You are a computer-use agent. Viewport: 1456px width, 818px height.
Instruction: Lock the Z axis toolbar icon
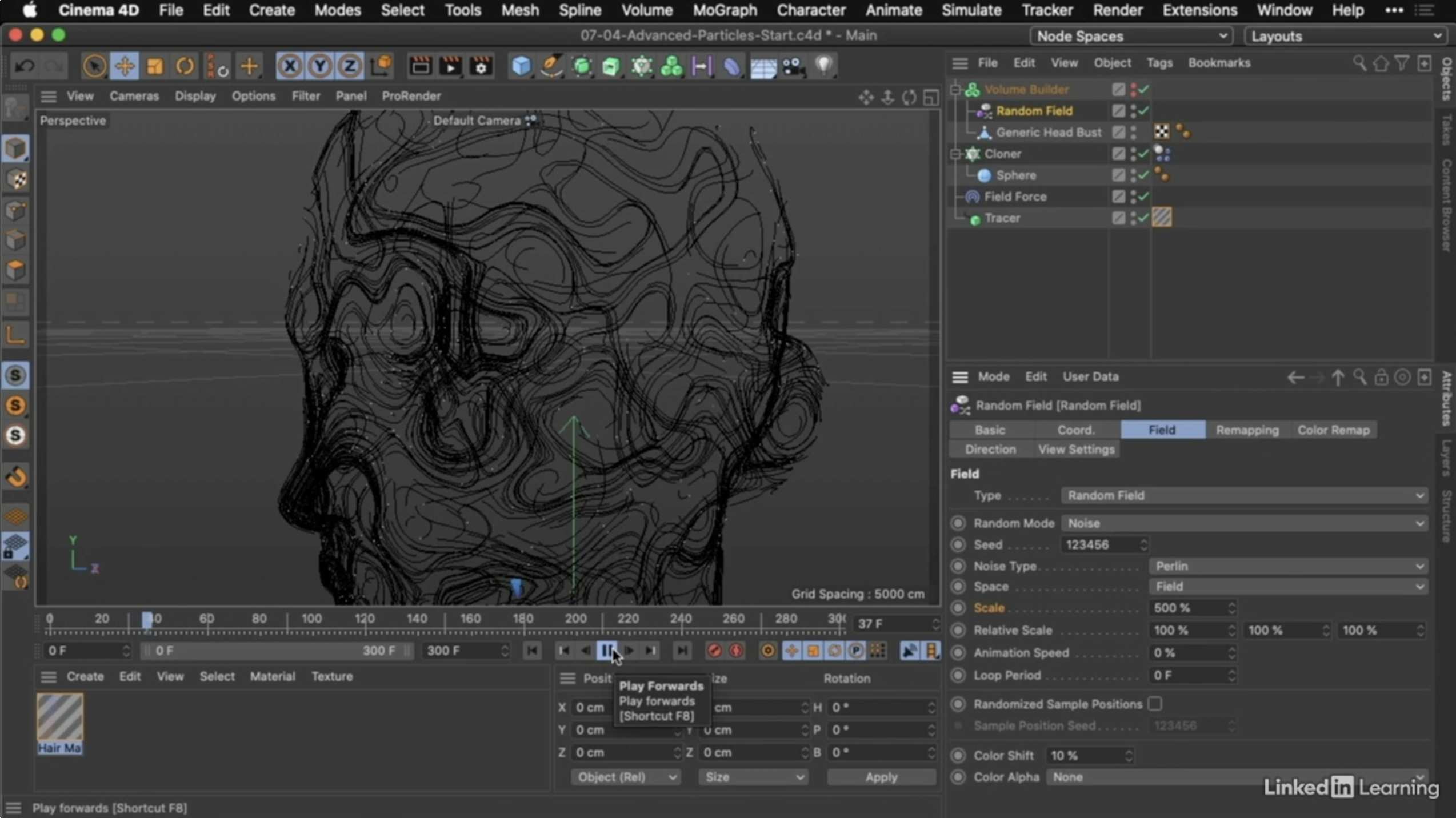pos(349,66)
